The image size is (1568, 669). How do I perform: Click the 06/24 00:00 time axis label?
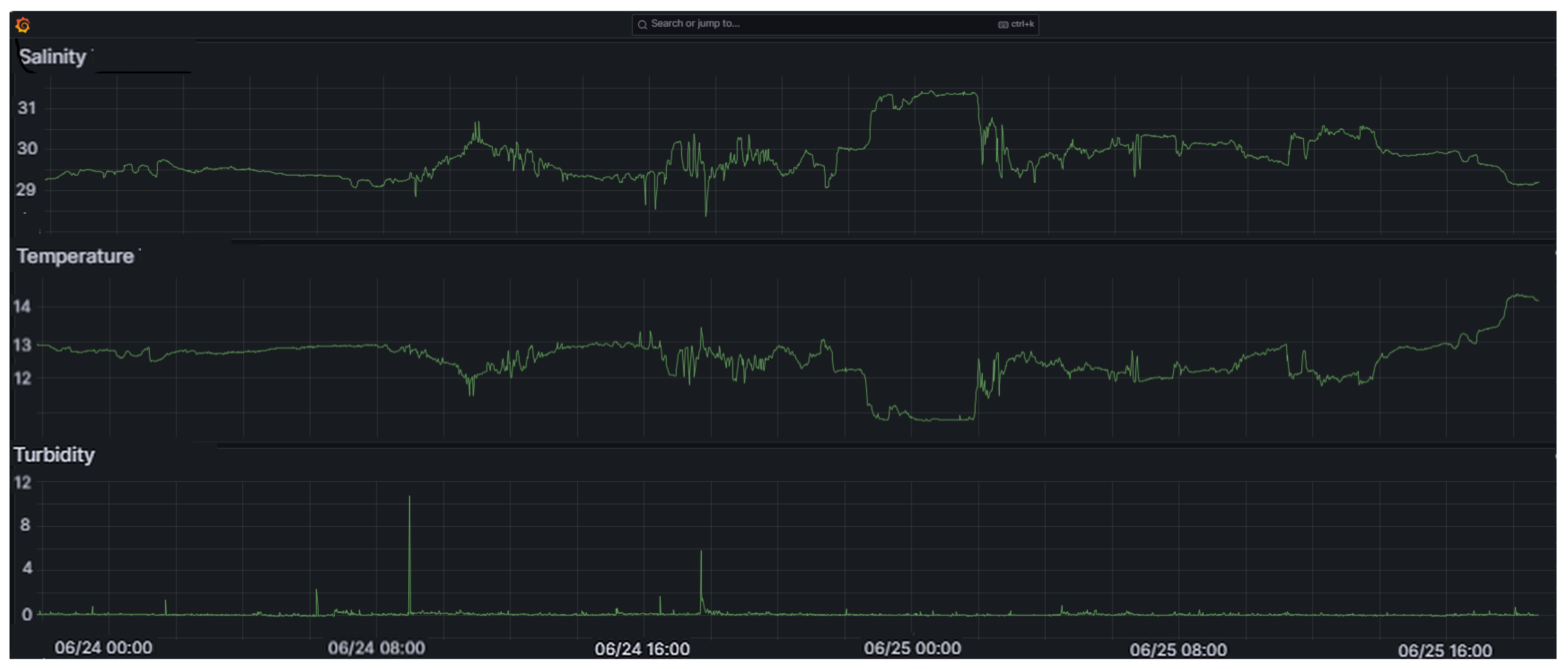click(103, 648)
